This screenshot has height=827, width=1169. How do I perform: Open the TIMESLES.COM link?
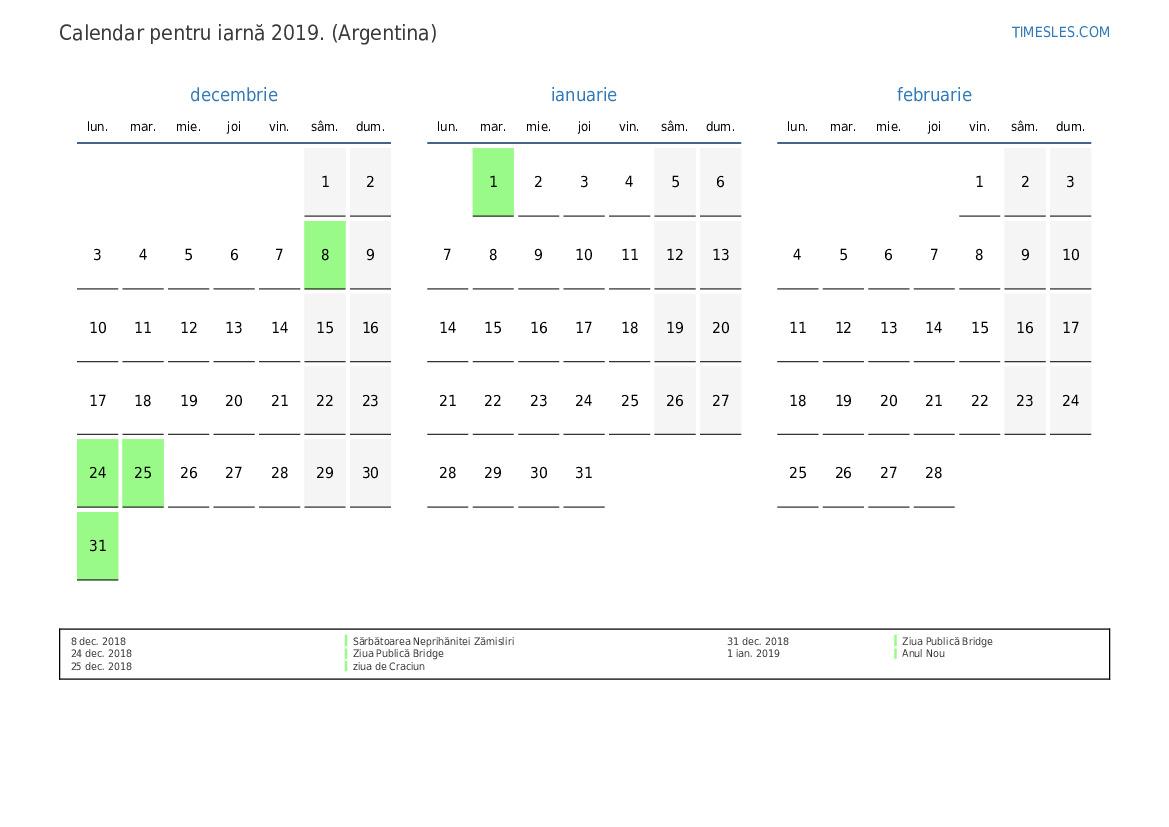pos(1060,32)
